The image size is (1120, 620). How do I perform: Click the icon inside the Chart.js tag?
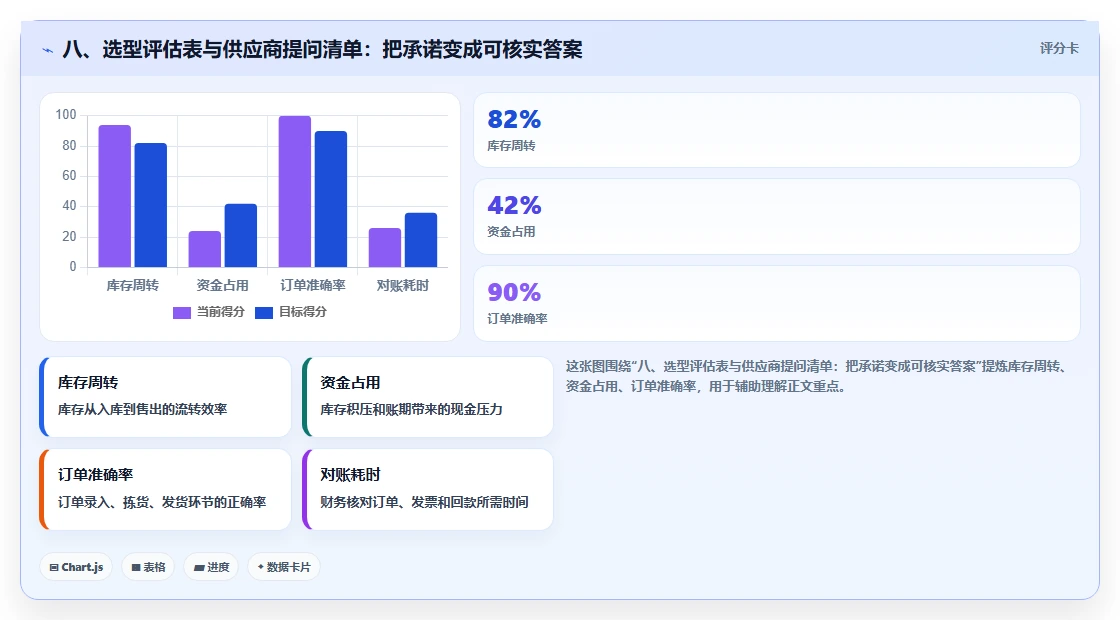pyautogui.click(x=54, y=567)
